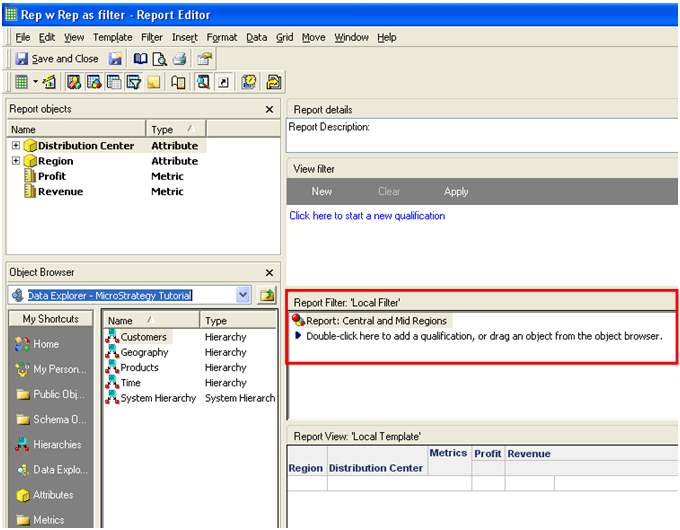Open the print preview icon
This screenshot has height=530, width=680.
click(x=160, y=59)
